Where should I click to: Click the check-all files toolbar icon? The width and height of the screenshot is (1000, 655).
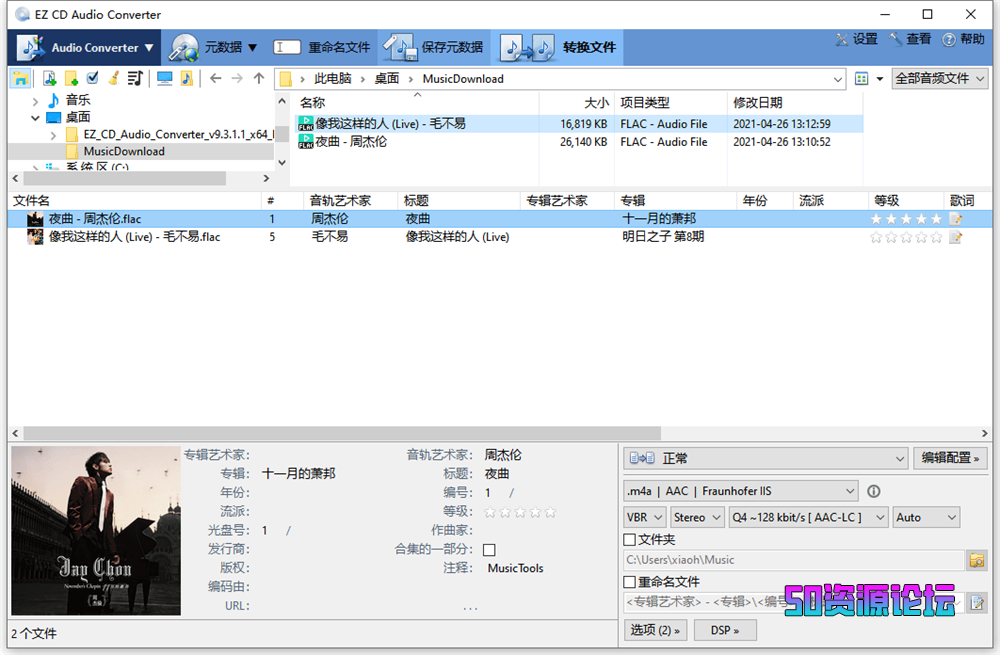coord(93,78)
